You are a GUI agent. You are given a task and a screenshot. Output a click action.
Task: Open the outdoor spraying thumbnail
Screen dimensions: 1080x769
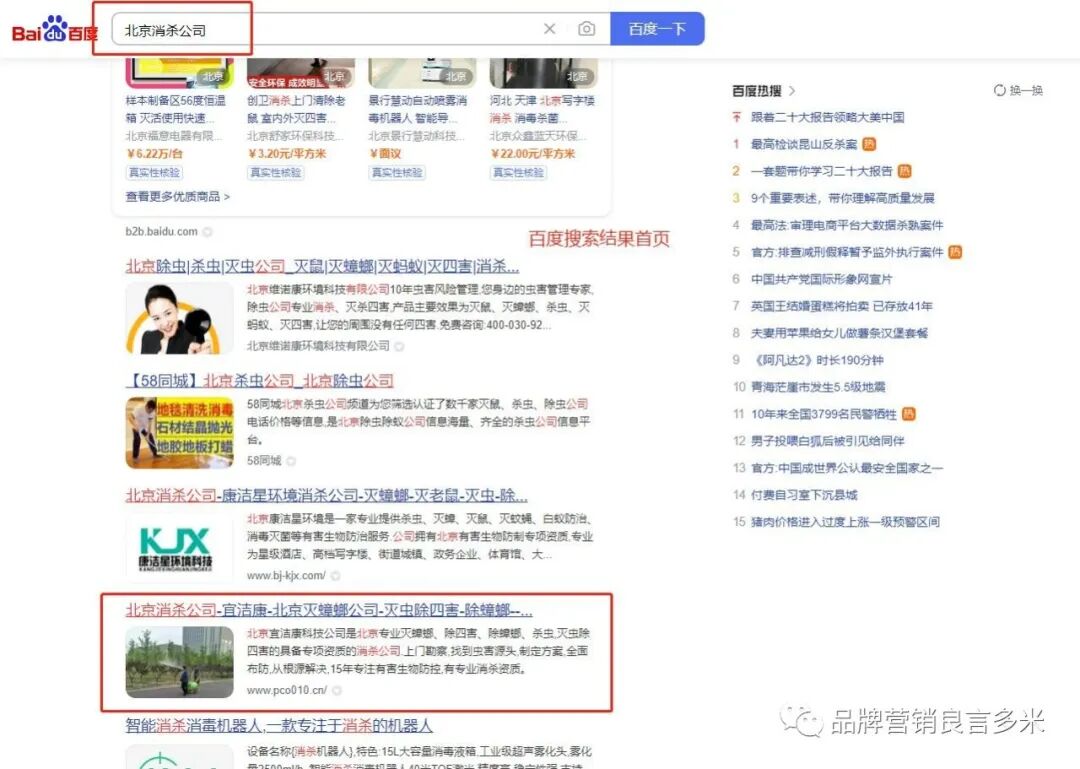[179, 662]
